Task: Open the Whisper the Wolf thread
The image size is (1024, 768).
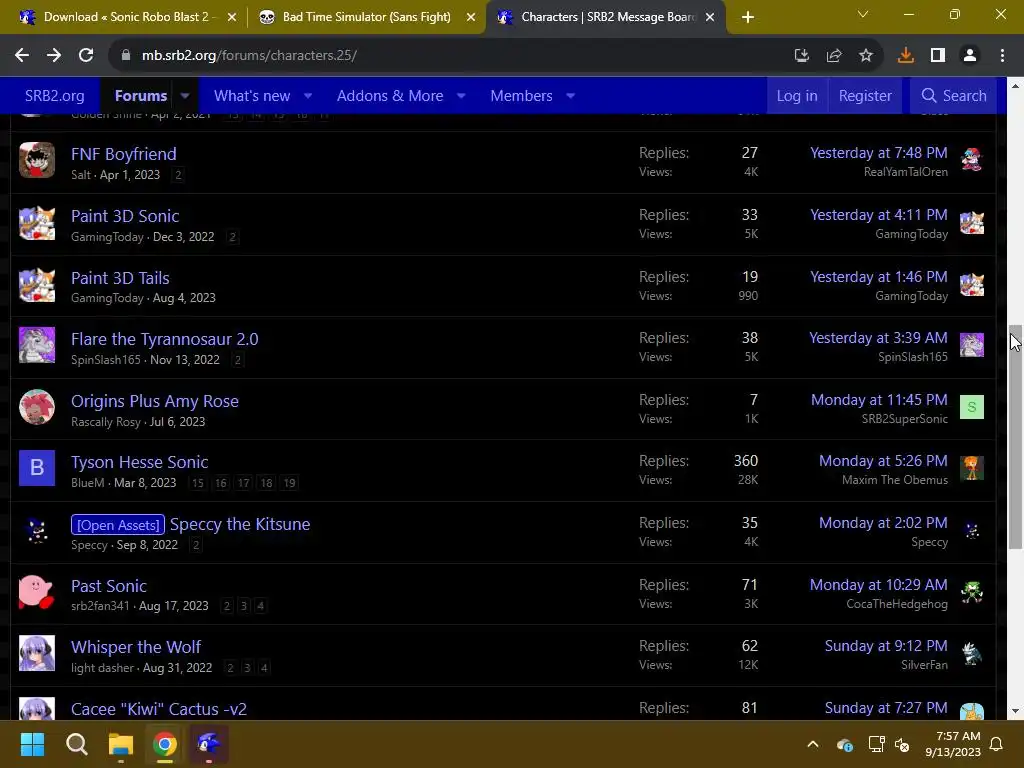Action: pos(136,647)
